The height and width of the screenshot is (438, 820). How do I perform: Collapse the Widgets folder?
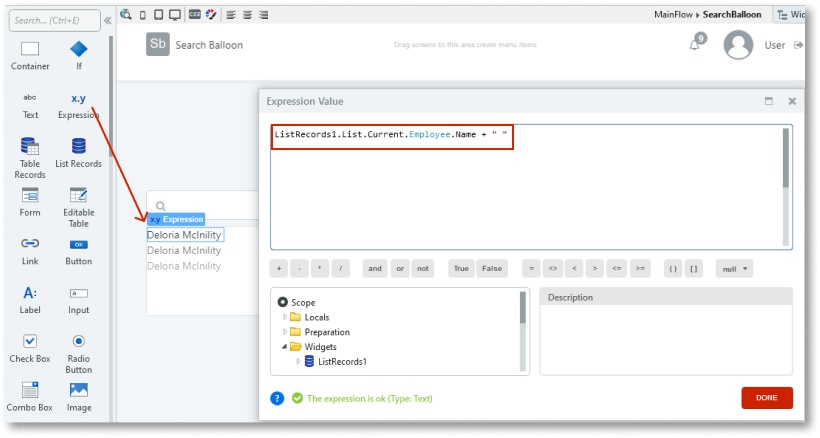click(x=285, y=347)
